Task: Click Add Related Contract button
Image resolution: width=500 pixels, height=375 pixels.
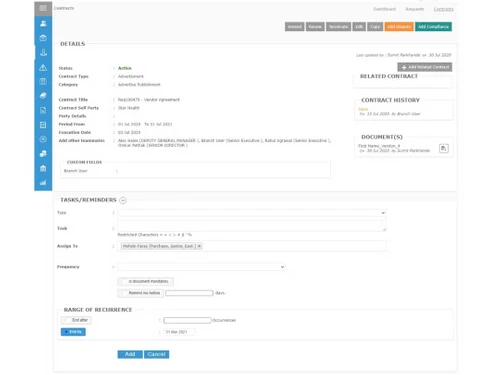Action: [x=425, y=67]
